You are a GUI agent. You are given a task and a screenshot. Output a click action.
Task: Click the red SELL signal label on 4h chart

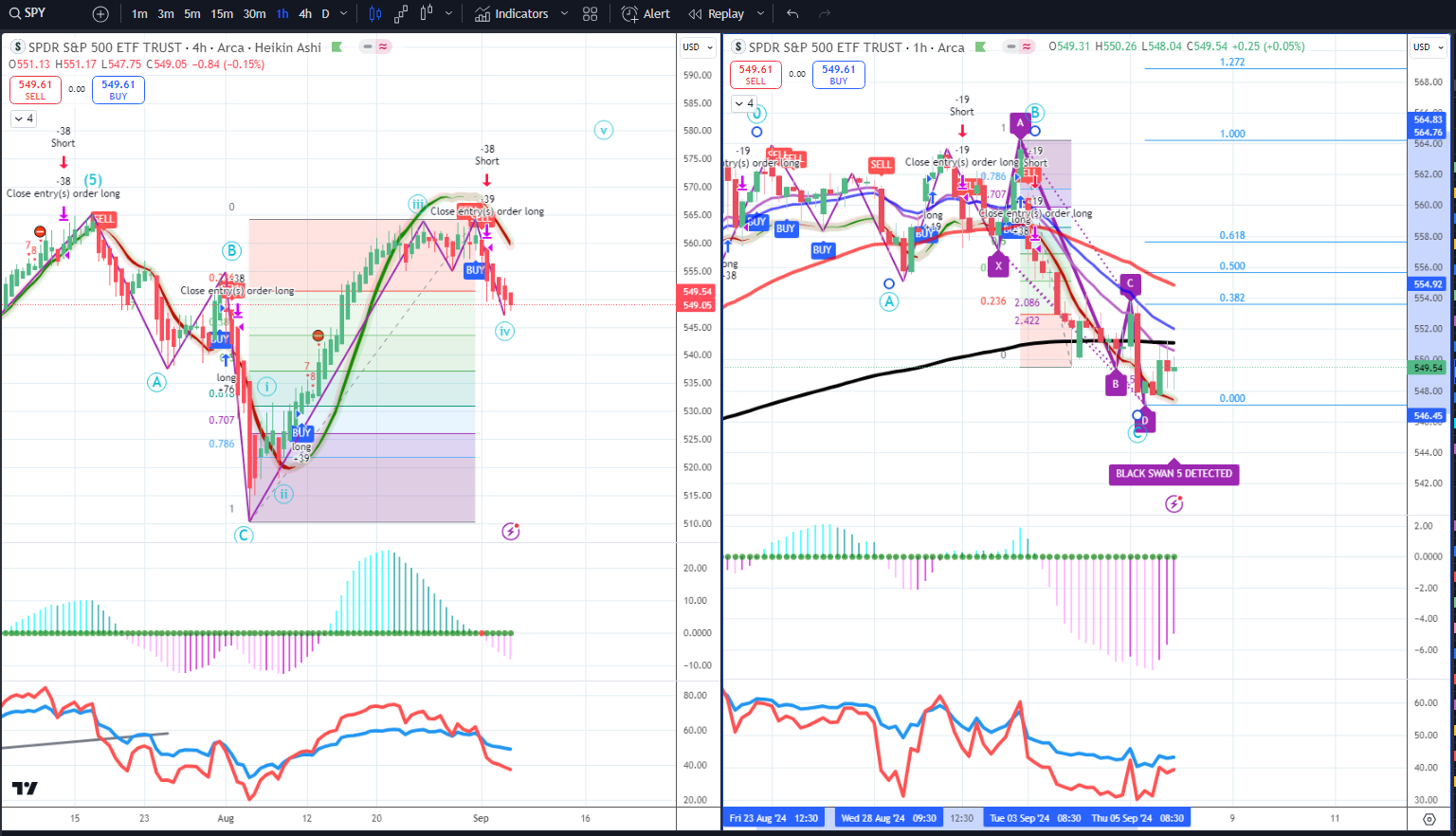[x=104, y=219]
